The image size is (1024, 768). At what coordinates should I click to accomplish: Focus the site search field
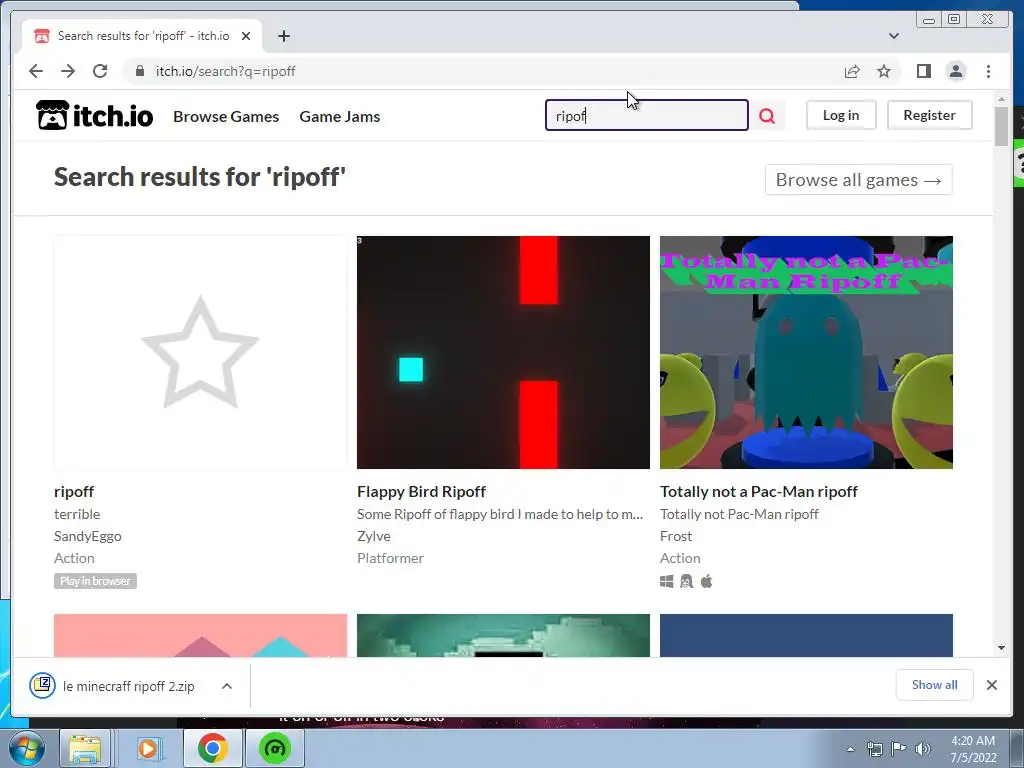click(647, 115)
